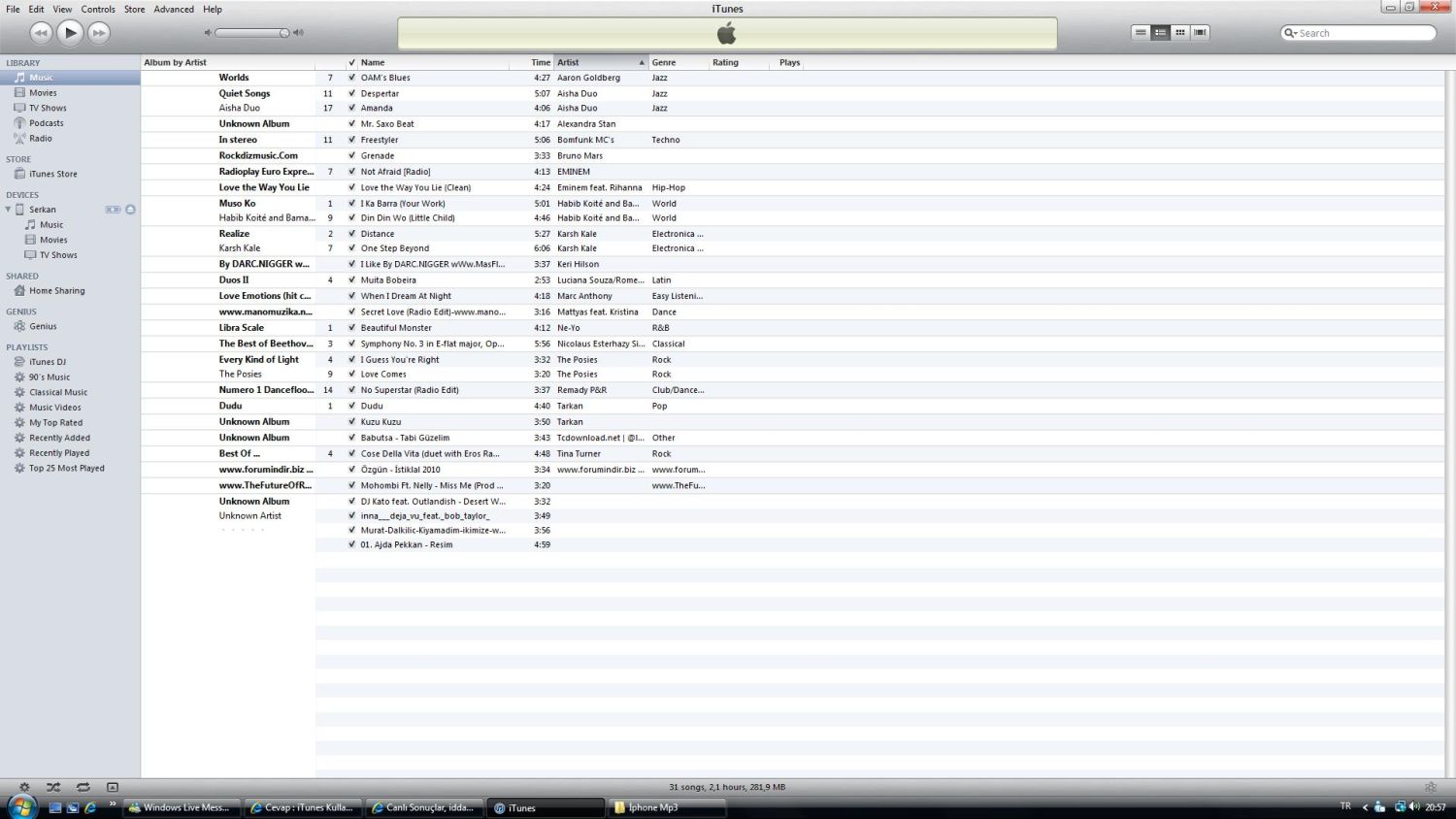1456x819 pixels.
Task: Uncheck OAM's Blues checkbox
Action: pos(351,78)
